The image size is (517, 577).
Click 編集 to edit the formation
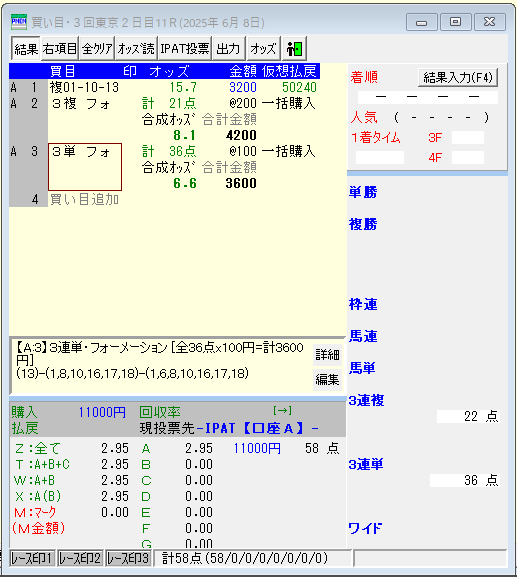[327, 379]
